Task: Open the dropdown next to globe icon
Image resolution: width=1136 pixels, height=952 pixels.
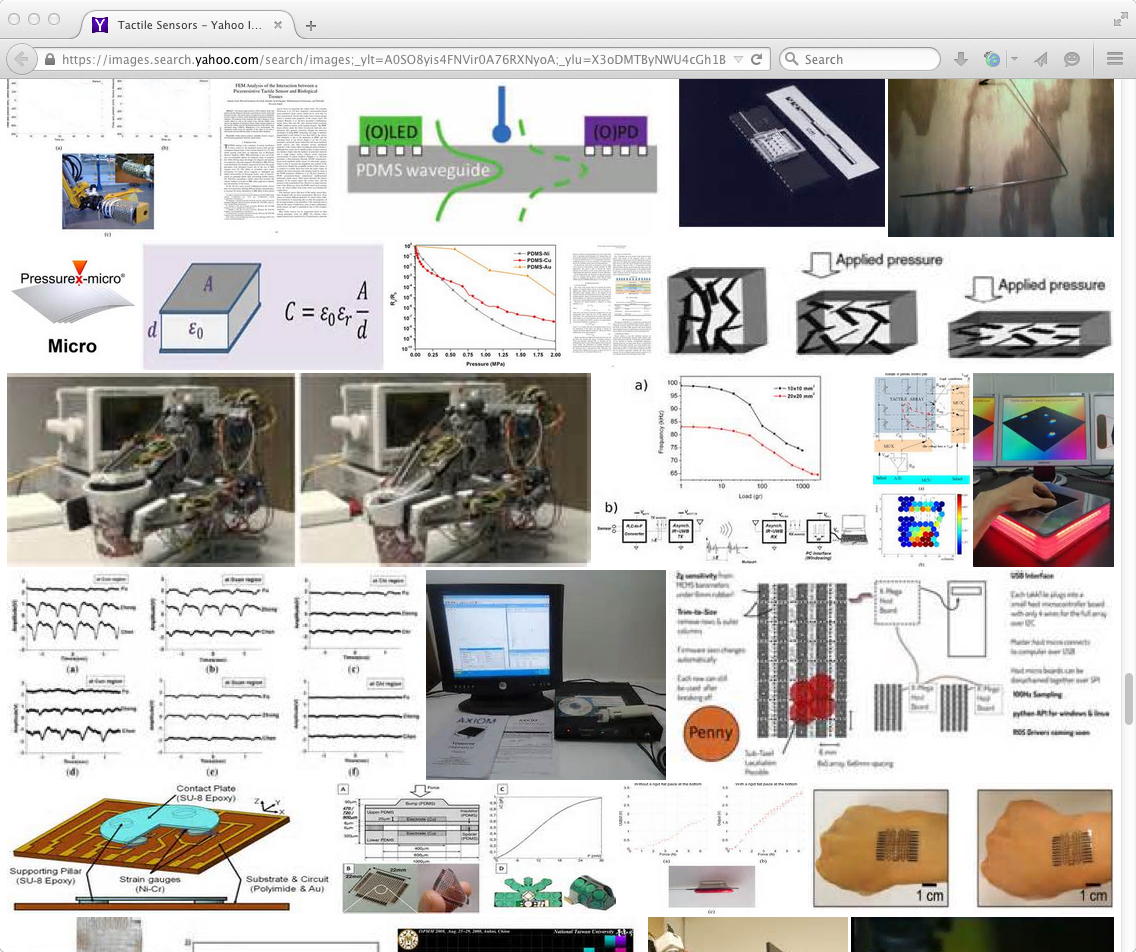Action: 1014,59
